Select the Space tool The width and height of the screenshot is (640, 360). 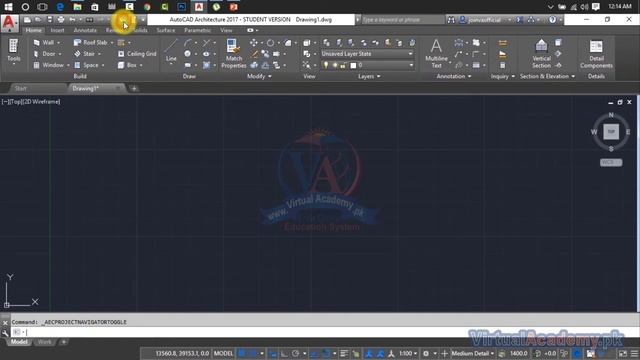coord(87,65)
